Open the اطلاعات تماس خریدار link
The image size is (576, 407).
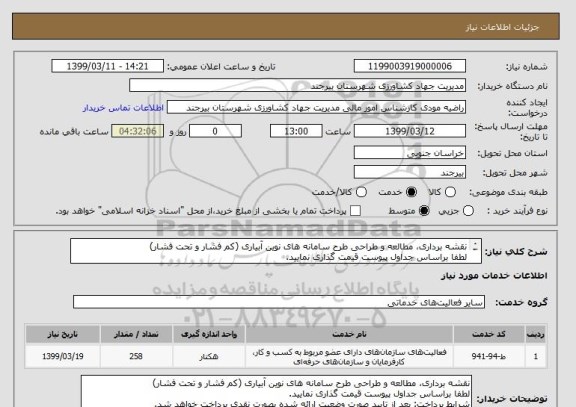tap(123, 108)
